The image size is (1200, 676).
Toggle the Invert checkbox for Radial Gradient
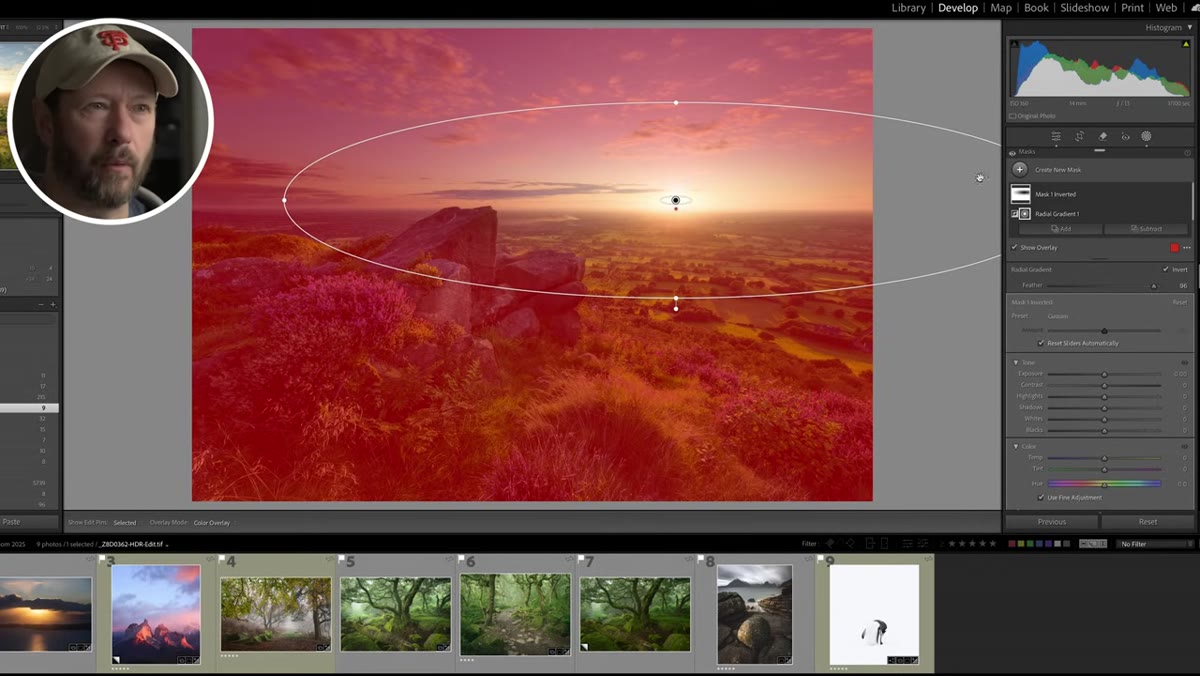click(1166, 269)
